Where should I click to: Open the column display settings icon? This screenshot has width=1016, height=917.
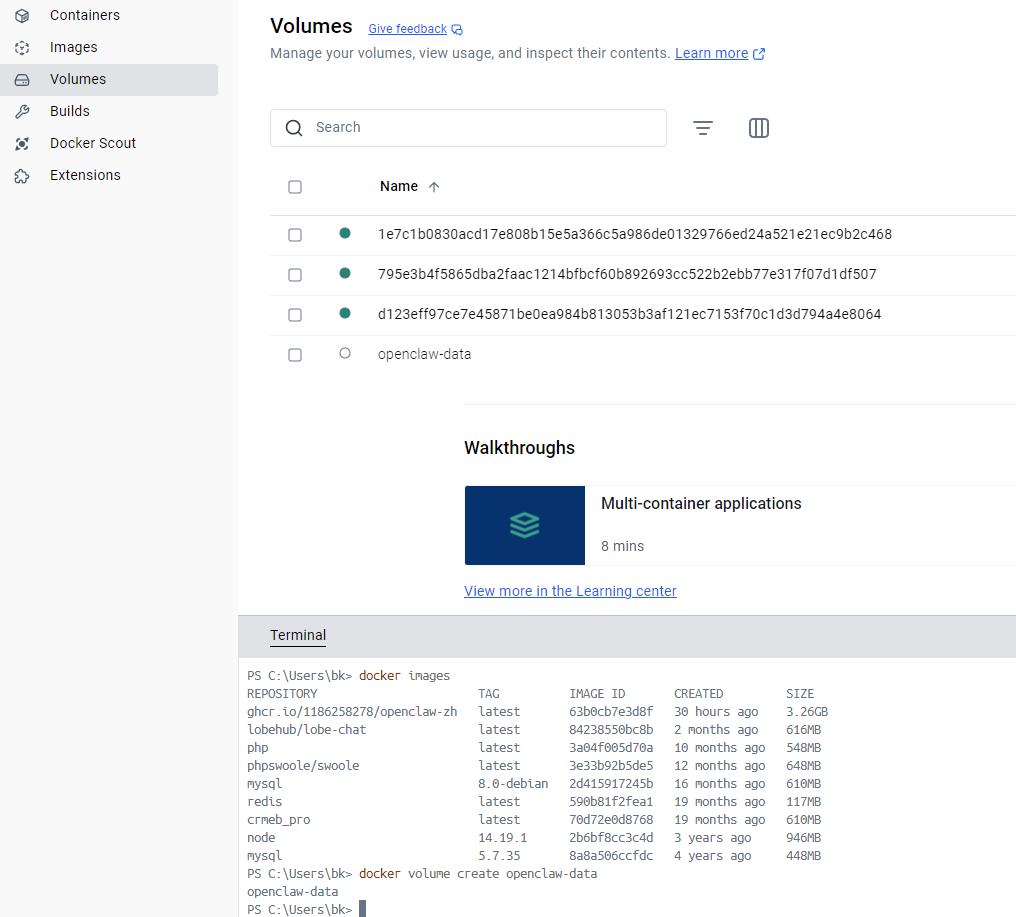tap(759, 128)
